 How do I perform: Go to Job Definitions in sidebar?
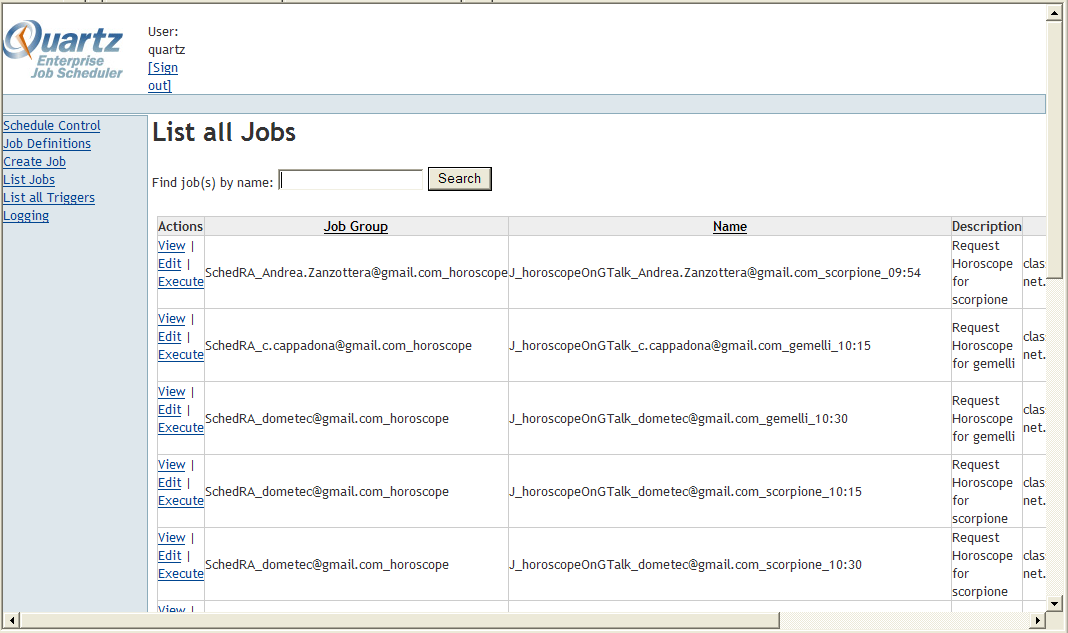click(47, 144)
